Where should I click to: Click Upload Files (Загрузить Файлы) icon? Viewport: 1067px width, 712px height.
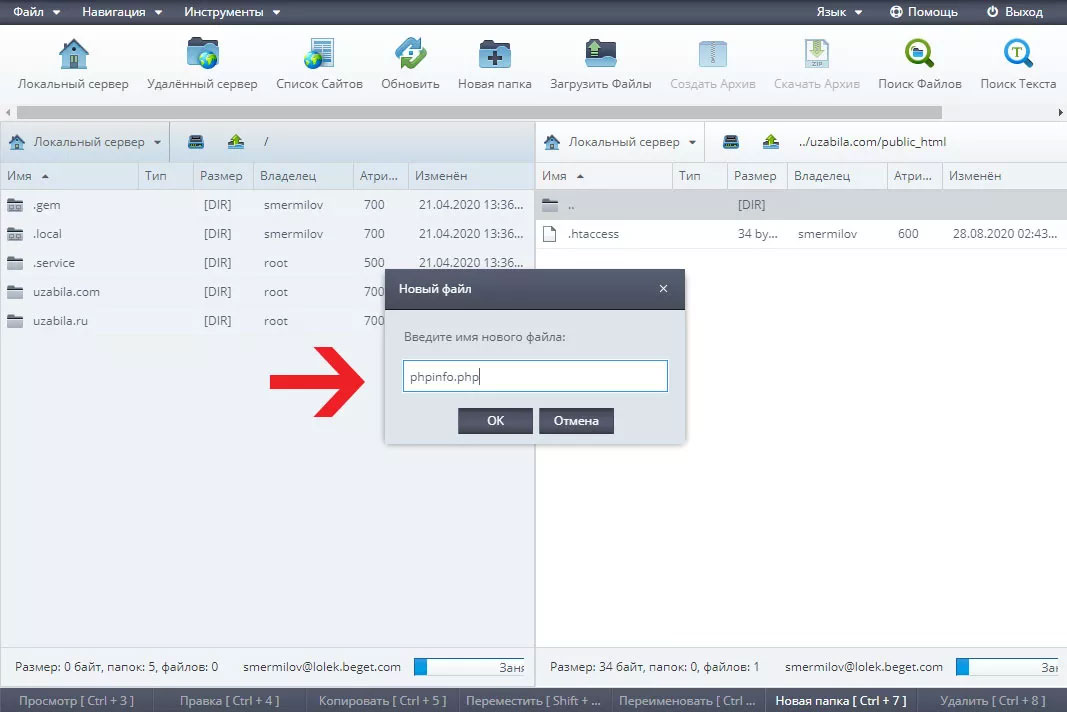[600, 54]
